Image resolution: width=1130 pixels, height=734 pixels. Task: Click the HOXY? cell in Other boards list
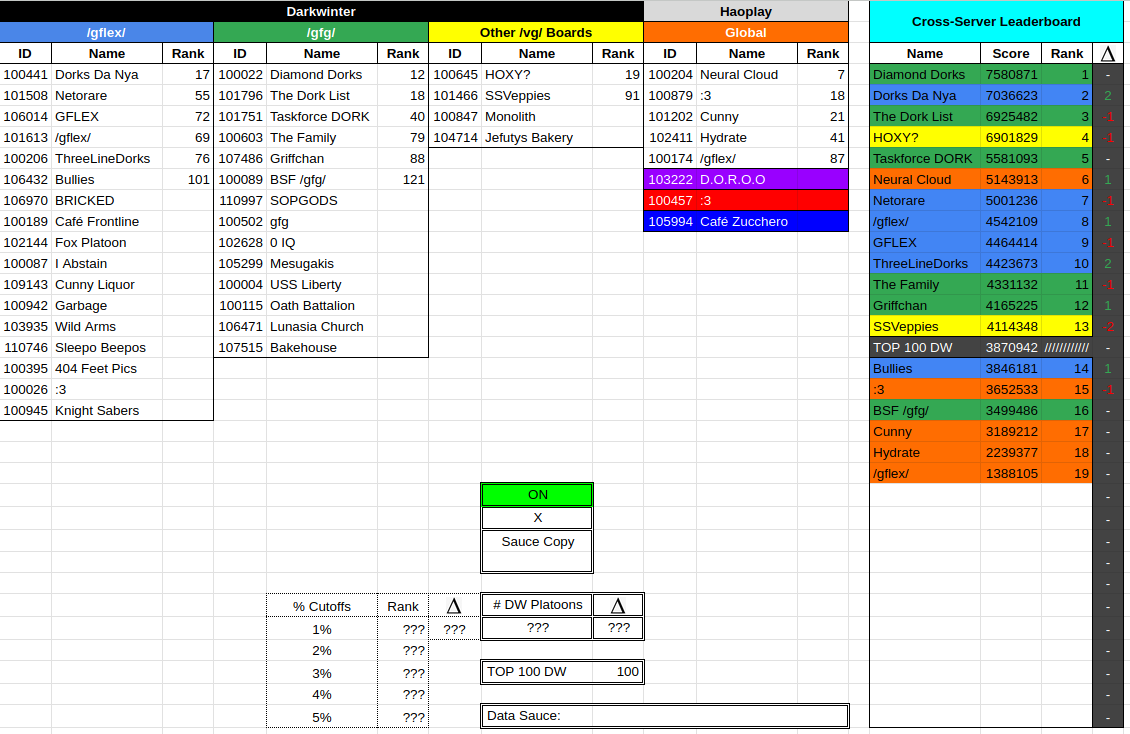pos(537,75)
